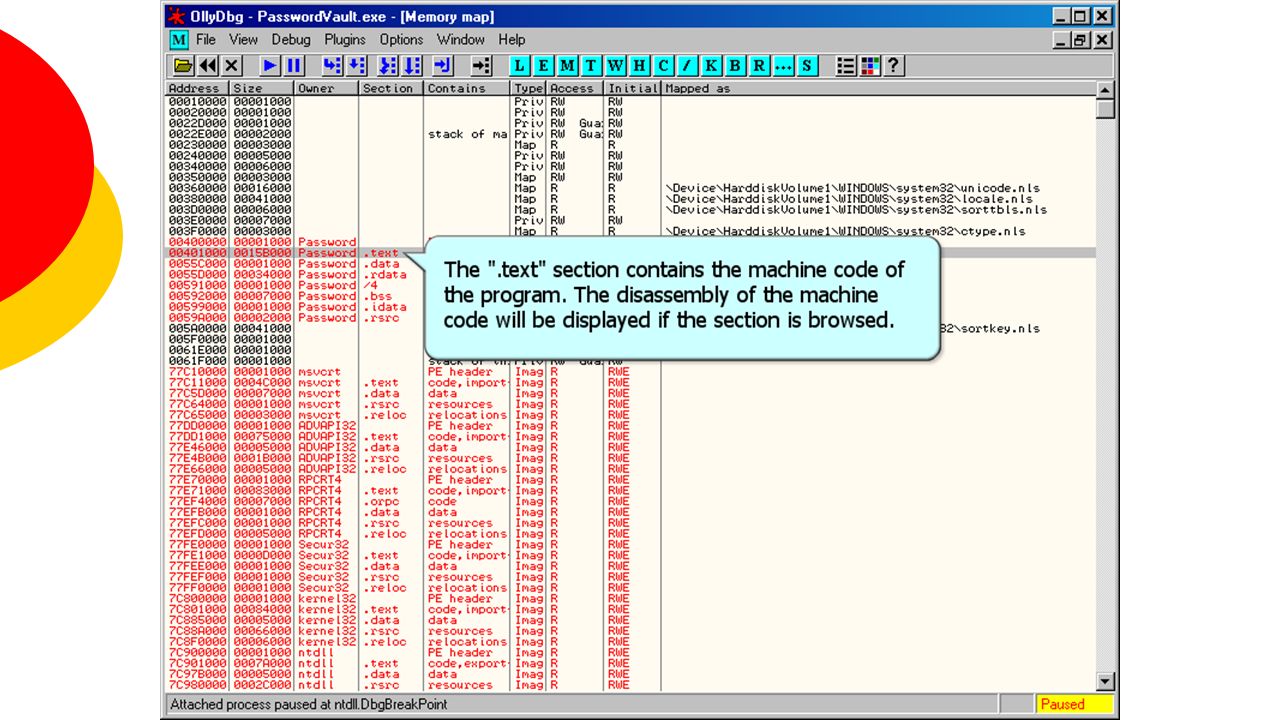This screenshot has width=1280, height=720.
Task: Open the Plugins menu
Action: (345, 40)
